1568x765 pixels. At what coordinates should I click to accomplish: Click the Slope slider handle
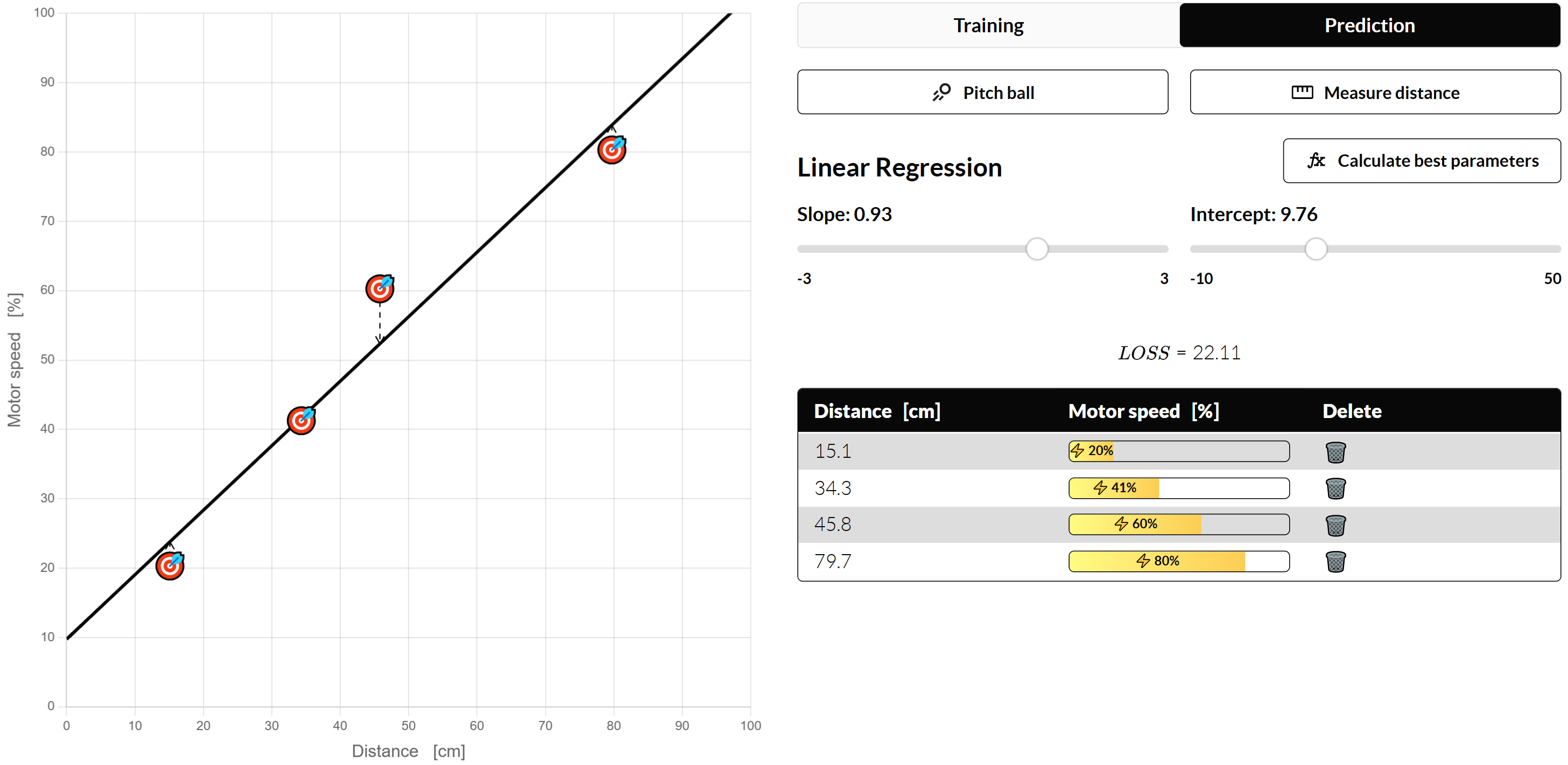(1037, 249)
